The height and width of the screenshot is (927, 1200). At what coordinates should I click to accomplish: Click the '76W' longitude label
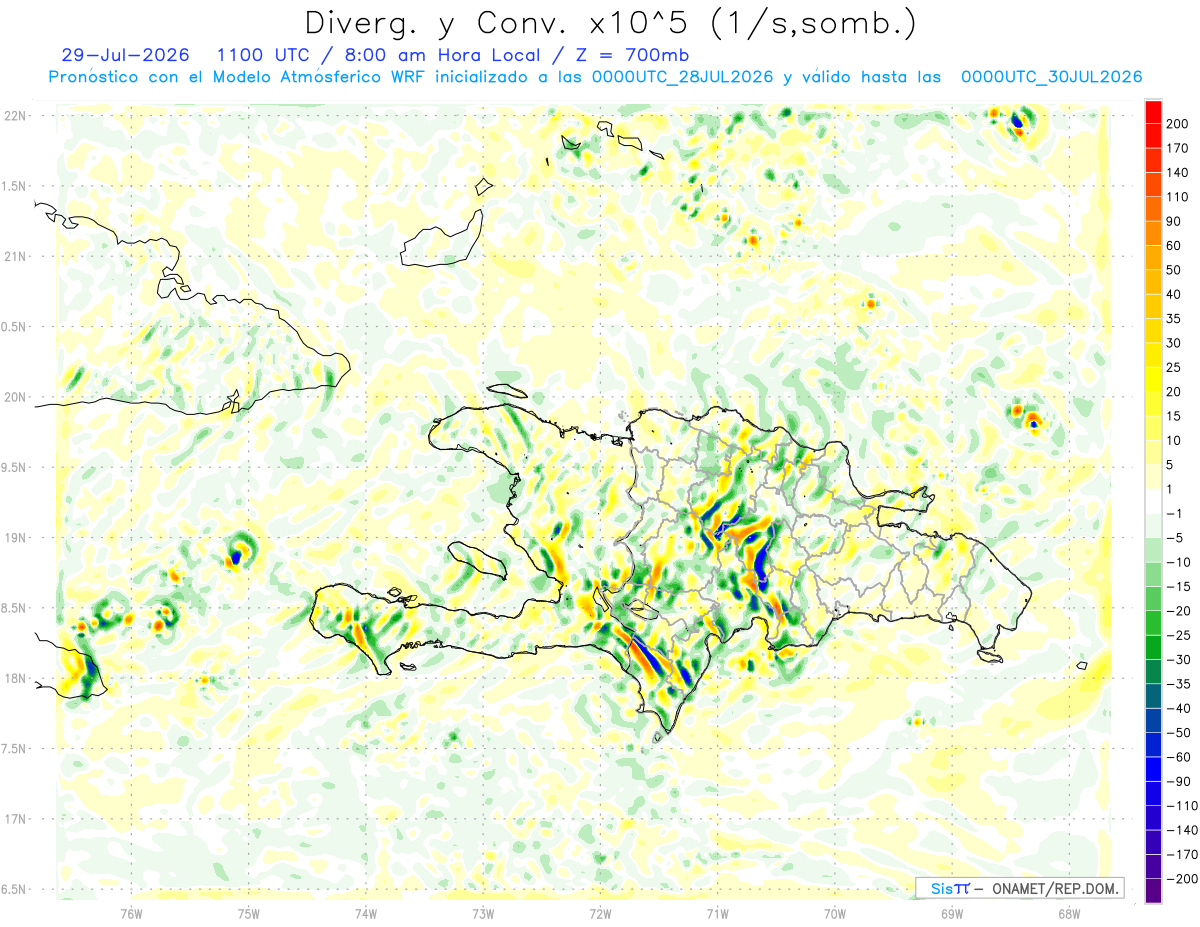131,913
